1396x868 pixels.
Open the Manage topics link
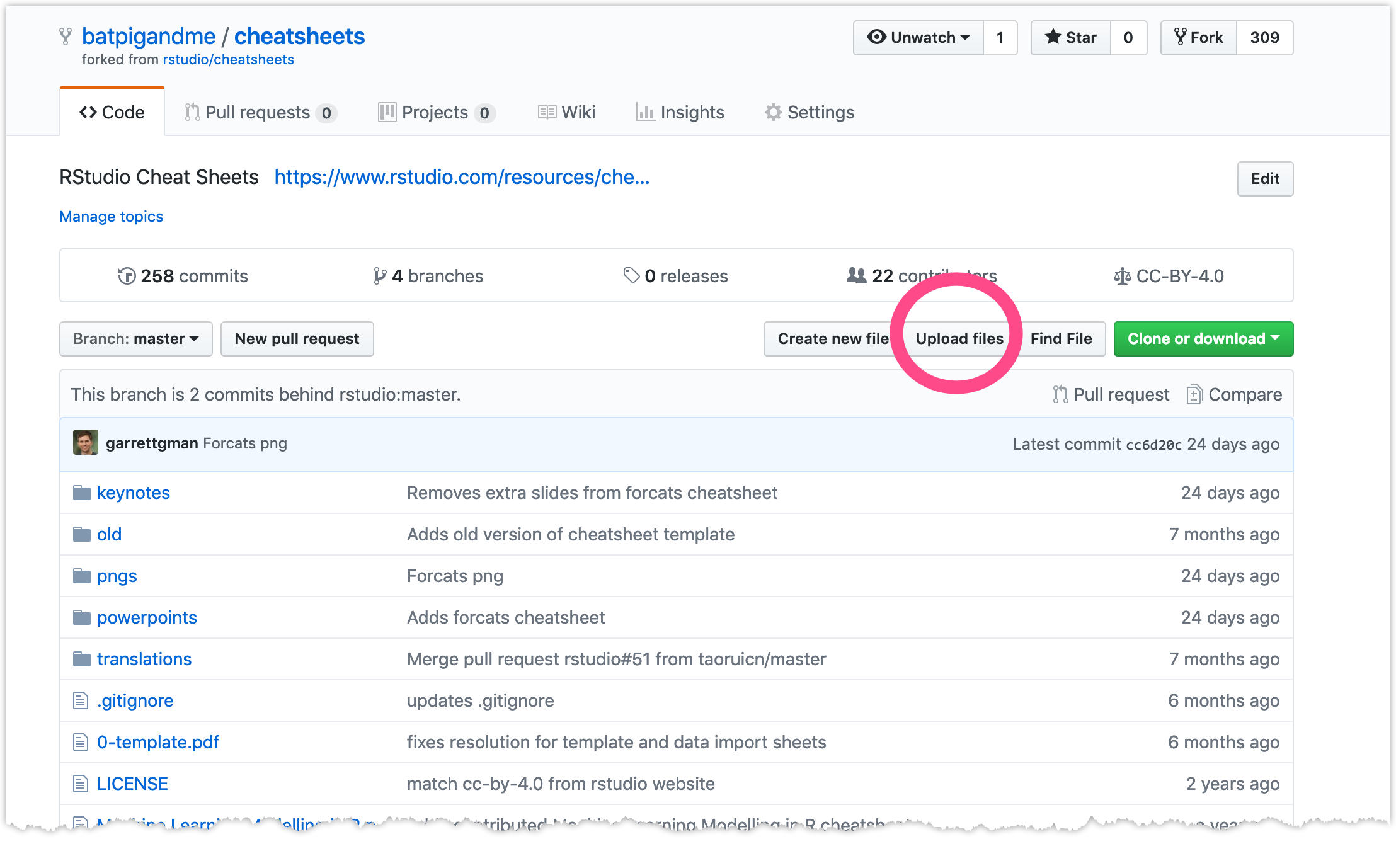point(111,216)
